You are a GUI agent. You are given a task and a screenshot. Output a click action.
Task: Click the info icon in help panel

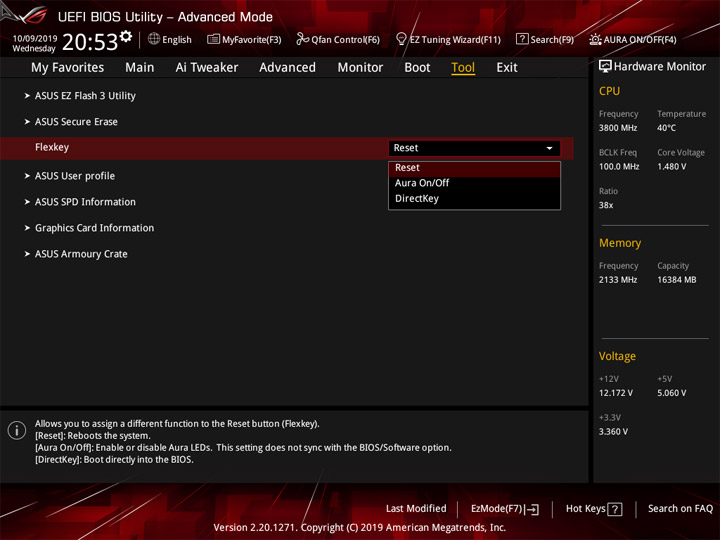click(17, 430)
